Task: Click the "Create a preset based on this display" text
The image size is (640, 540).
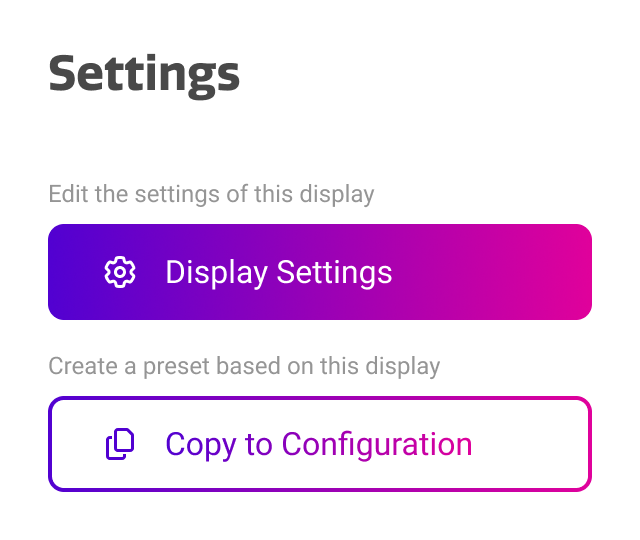Action: [244, 366]
